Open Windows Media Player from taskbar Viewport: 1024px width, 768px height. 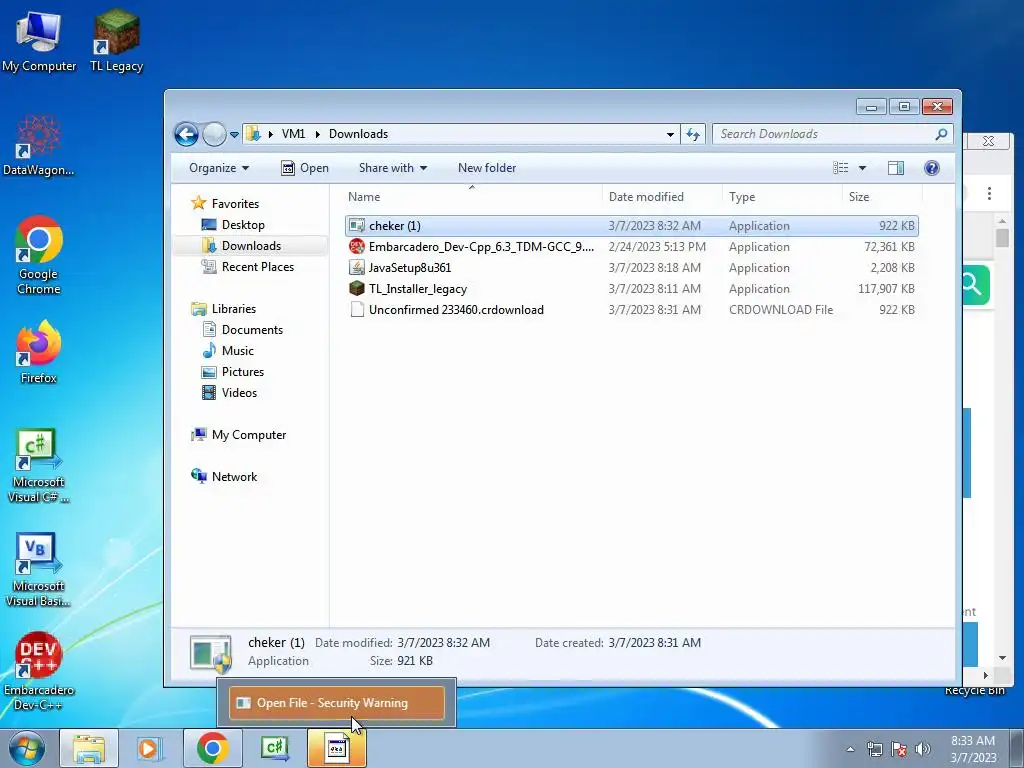150,748
